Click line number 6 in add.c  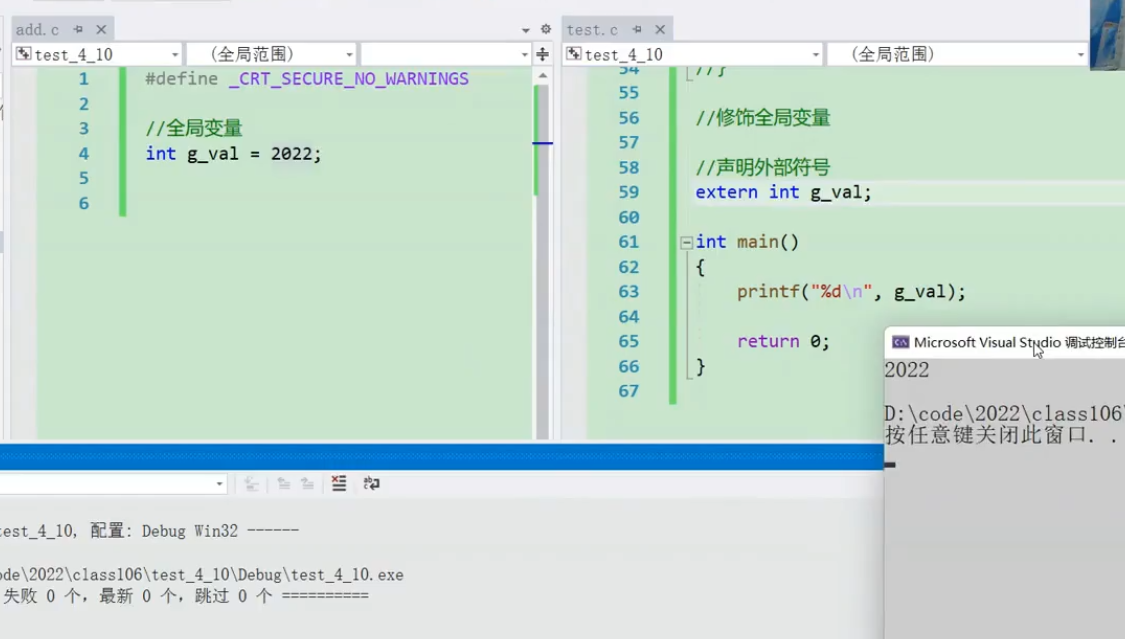coord(84,204)
